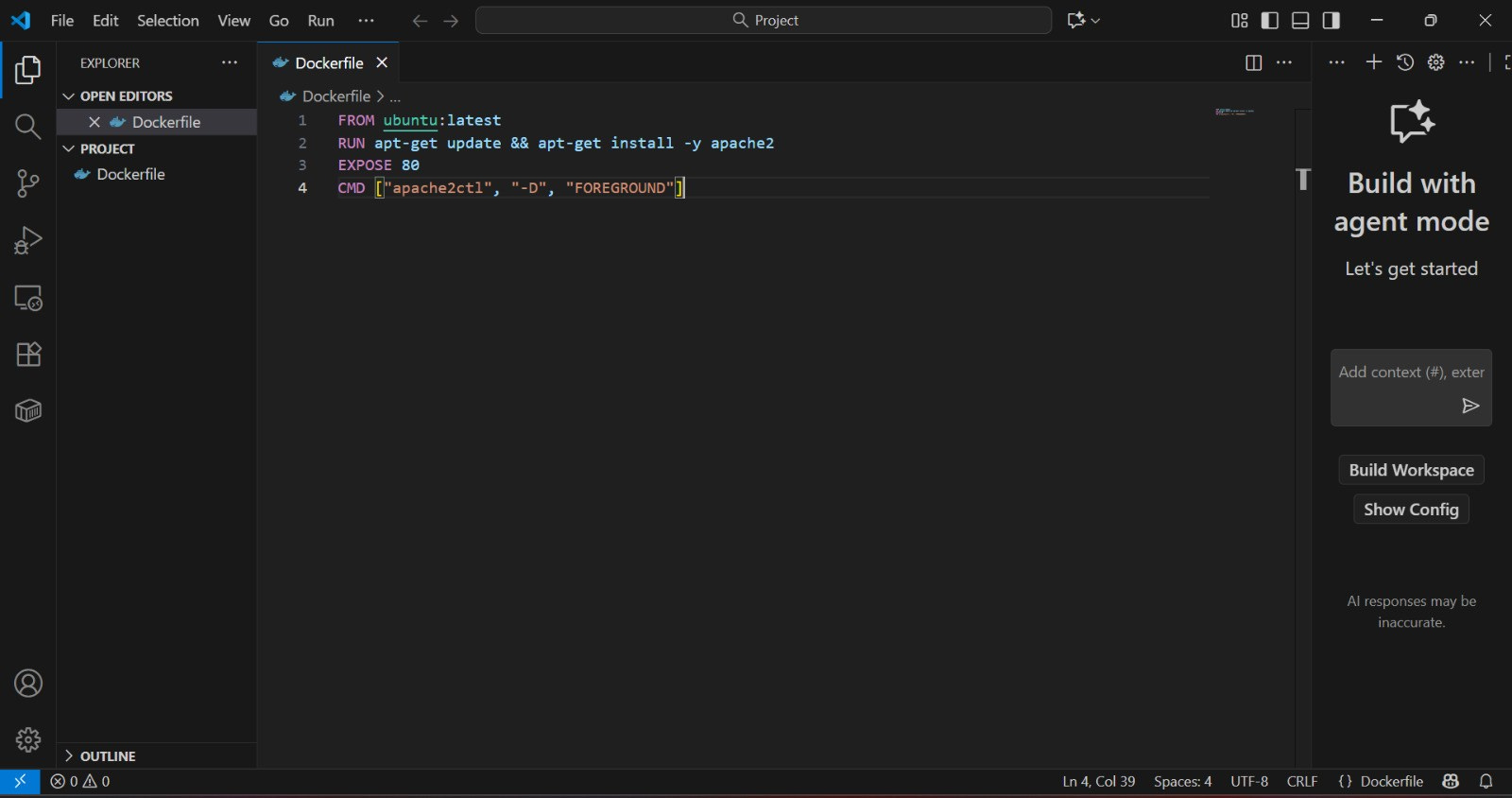This screenshot has height=798, width=1512.
Task: Click "FOREGROUND" string on line 4
Action: [x=620, y=188]
